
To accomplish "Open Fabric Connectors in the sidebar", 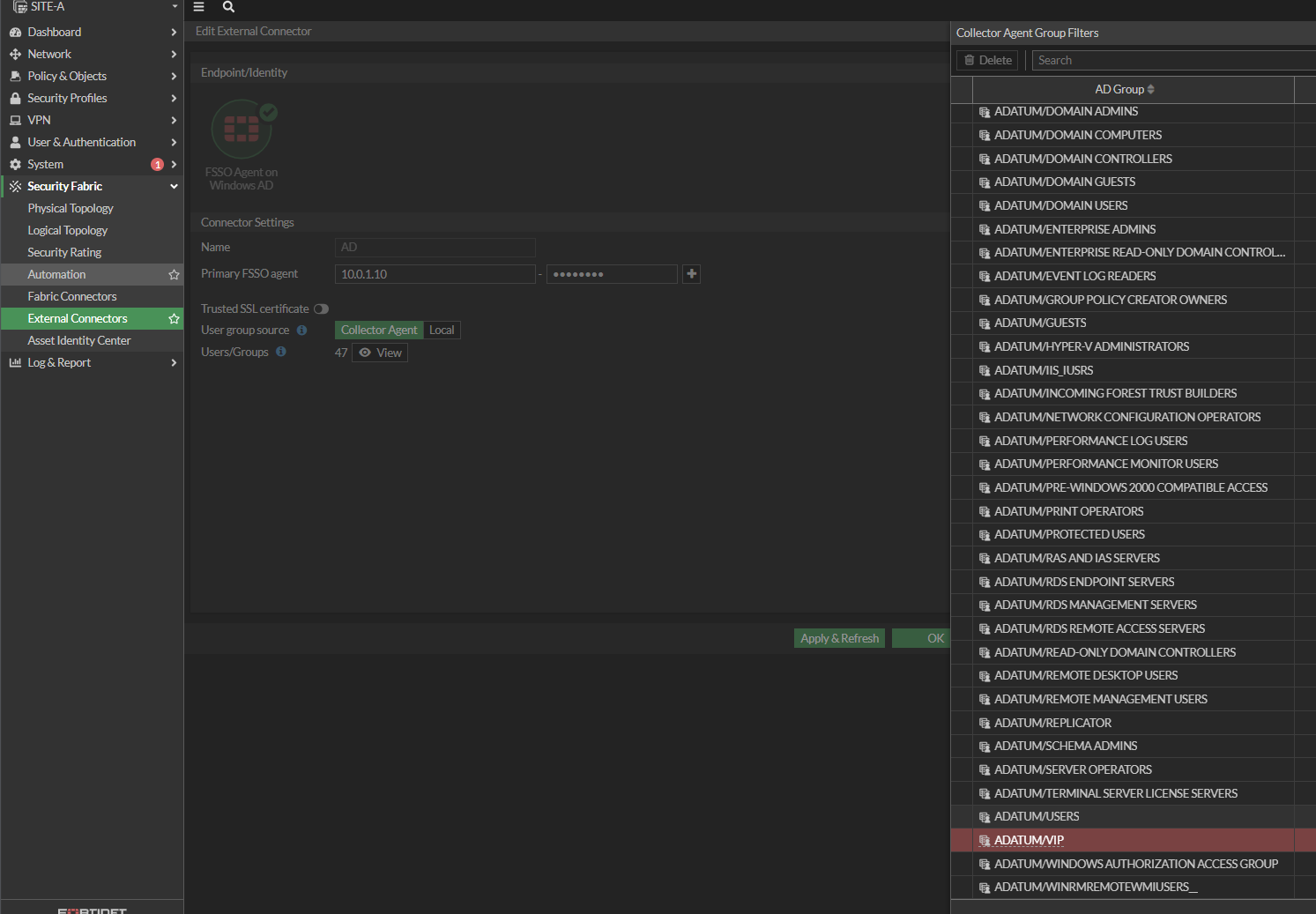I will pyautogui.click(x=72, y=297).
